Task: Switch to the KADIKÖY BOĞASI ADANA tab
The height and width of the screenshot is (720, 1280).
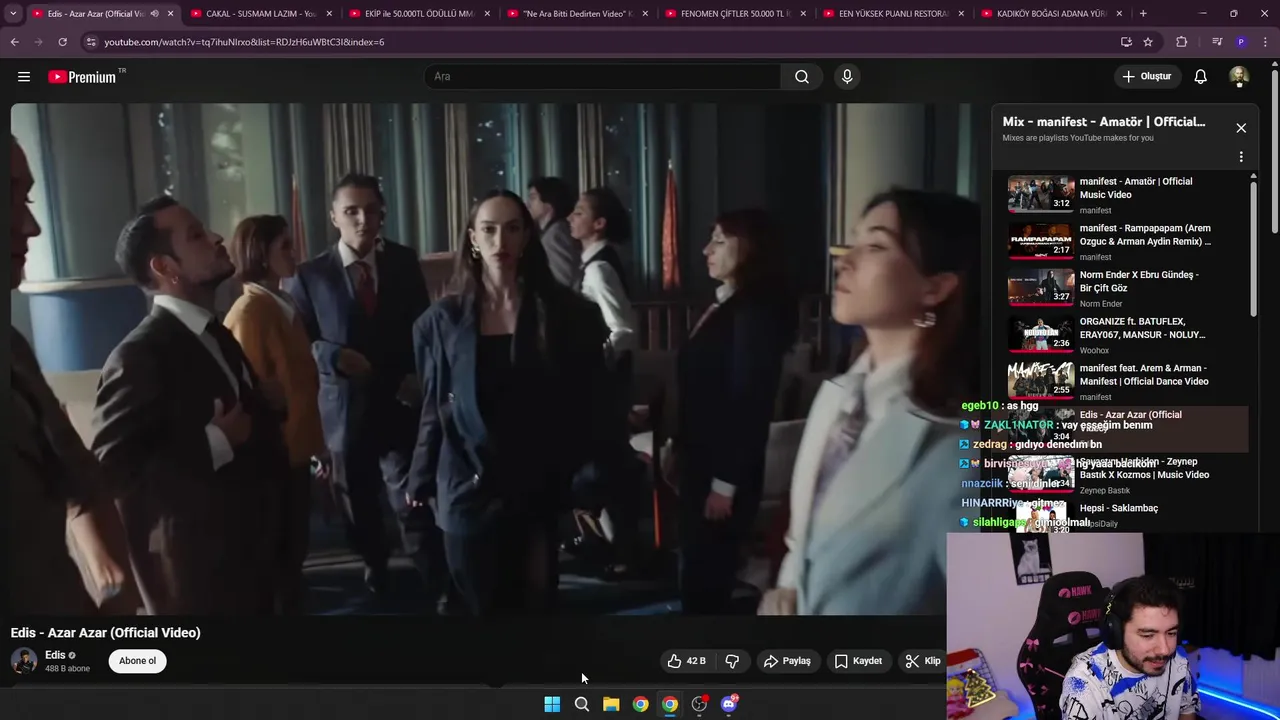Action: pyautogui.click(x=1051, y=14)
